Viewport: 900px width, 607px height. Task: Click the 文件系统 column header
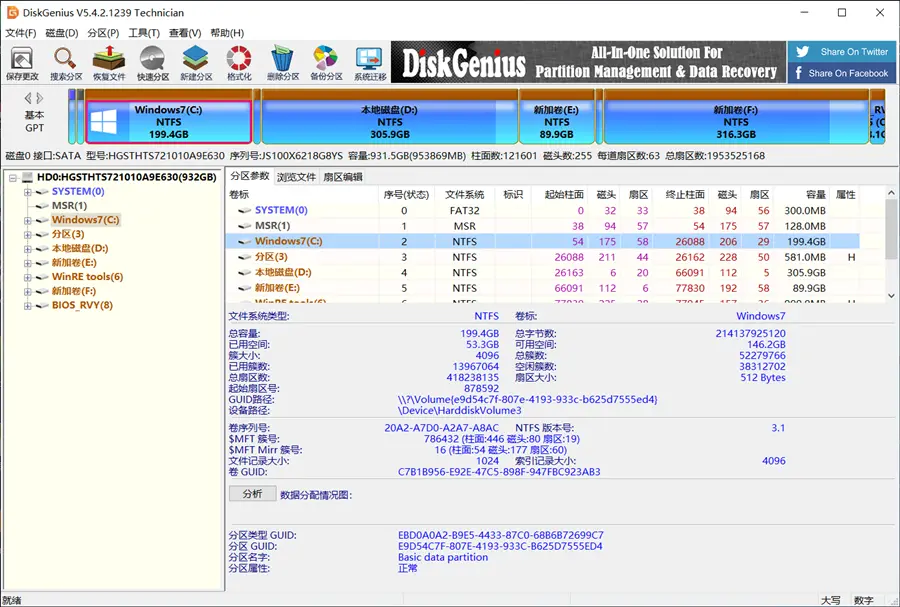tap(464, 194)
